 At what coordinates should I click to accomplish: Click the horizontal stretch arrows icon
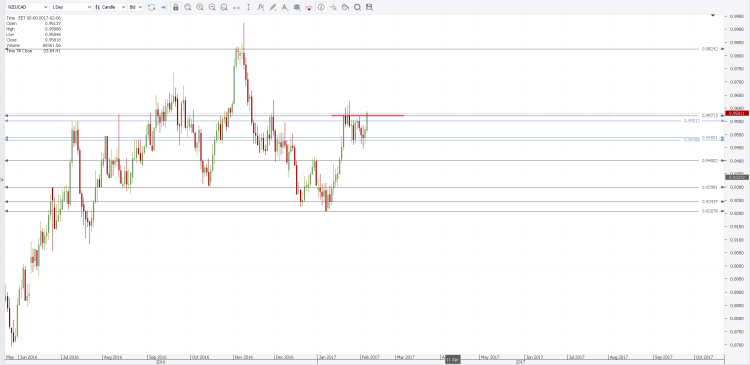[x=236, y=7]
